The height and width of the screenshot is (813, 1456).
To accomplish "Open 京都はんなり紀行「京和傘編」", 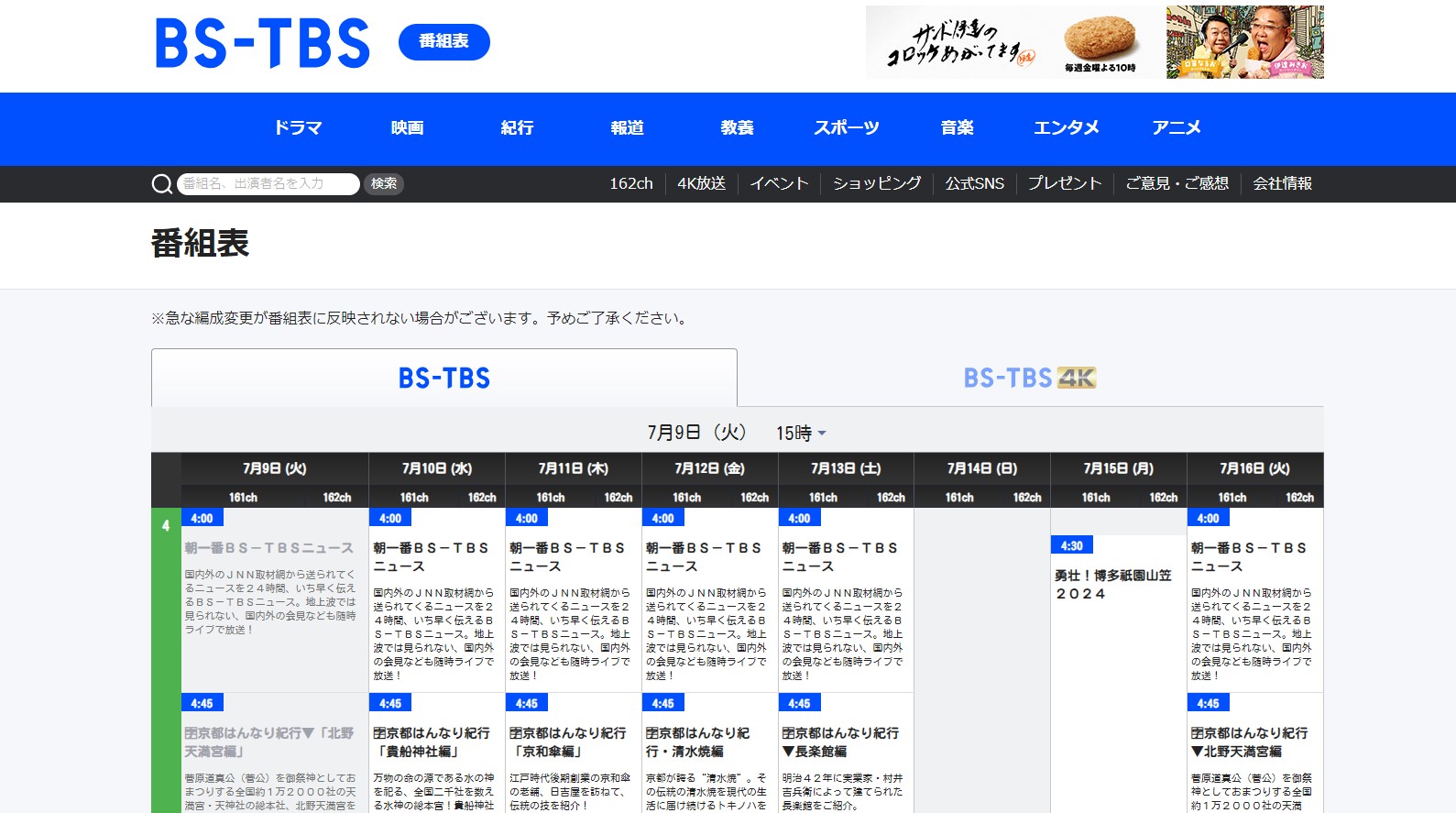I will [568, 742].
